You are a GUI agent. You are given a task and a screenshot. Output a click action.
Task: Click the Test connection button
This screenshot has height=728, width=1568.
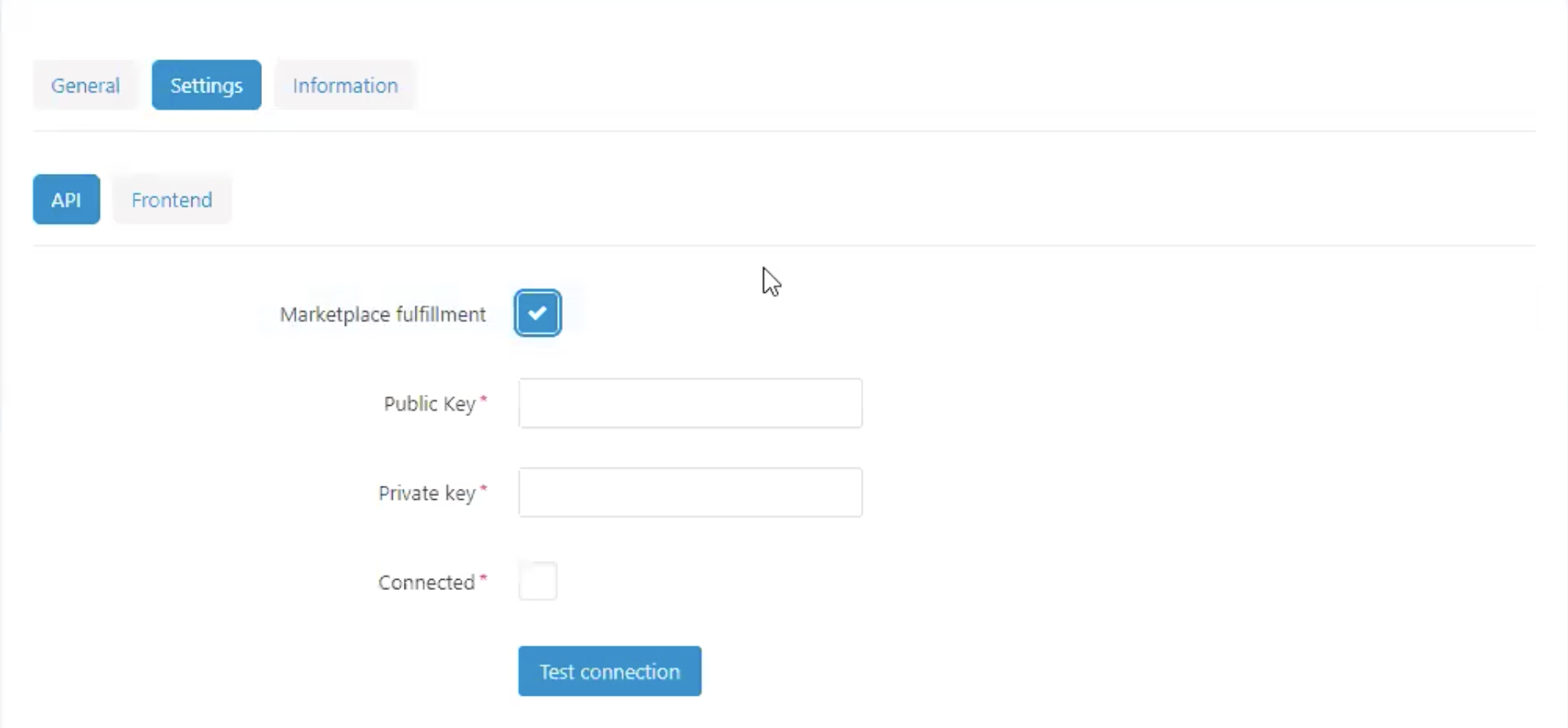(609, 671)
